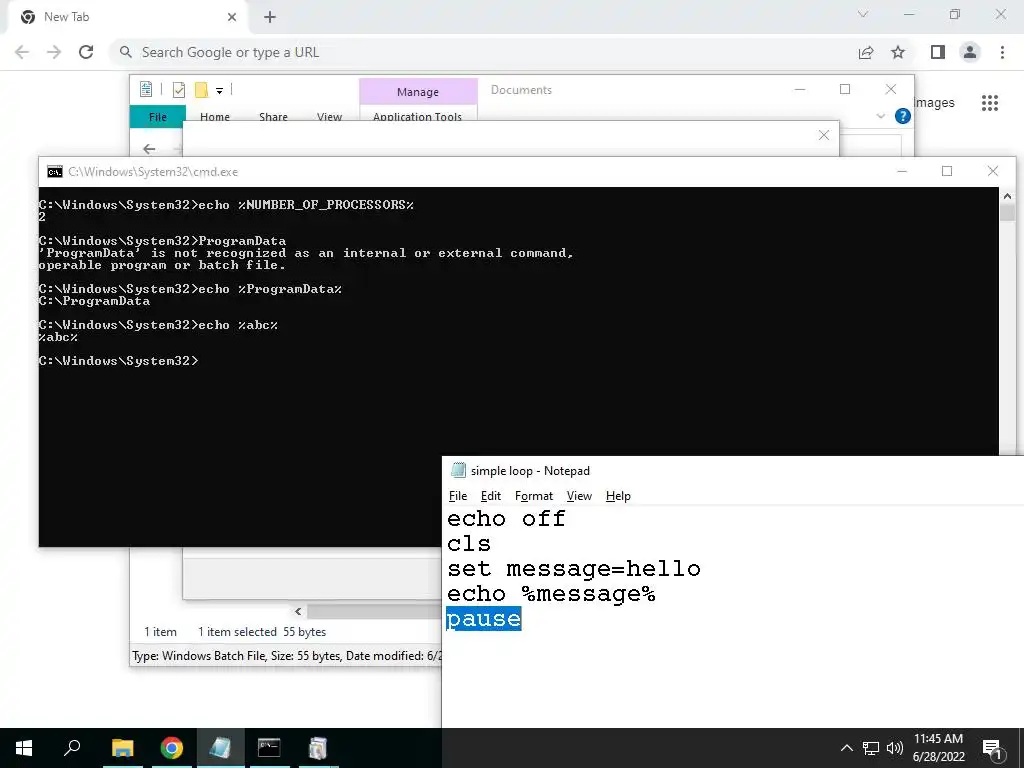Click the 'echo %abc%' command line in cmd

[x=158, y=325]
